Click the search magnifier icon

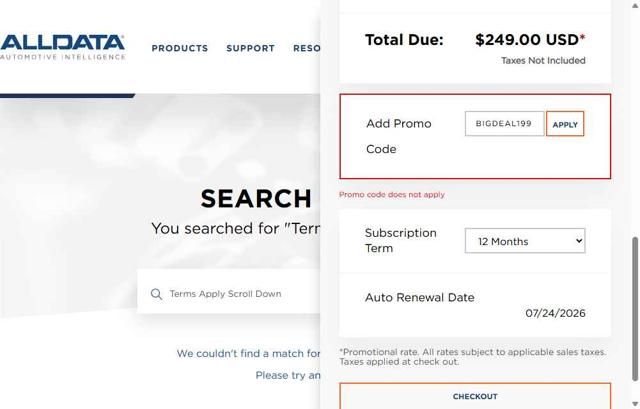156,294
